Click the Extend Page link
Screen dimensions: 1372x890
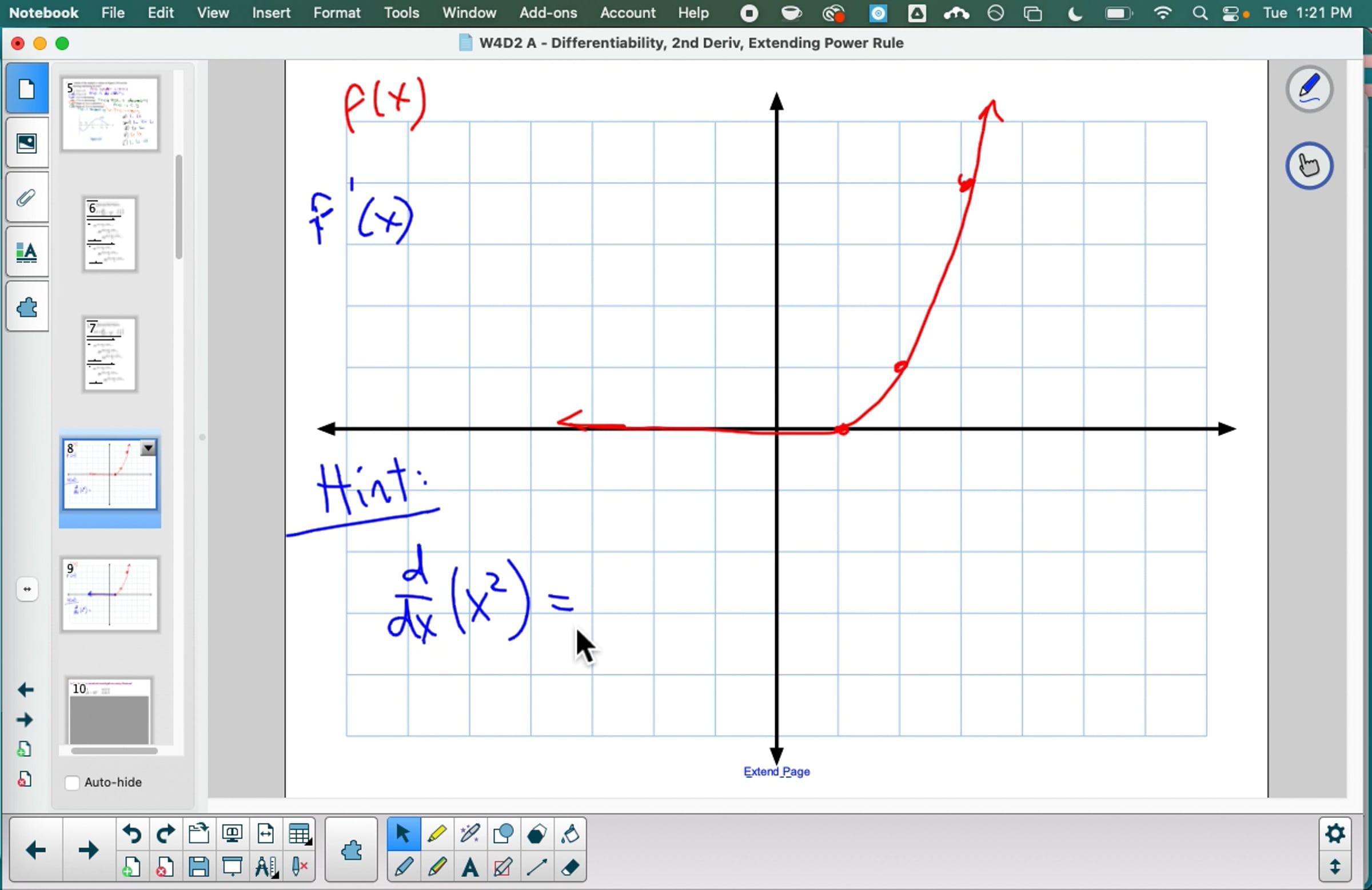point(776,772)
